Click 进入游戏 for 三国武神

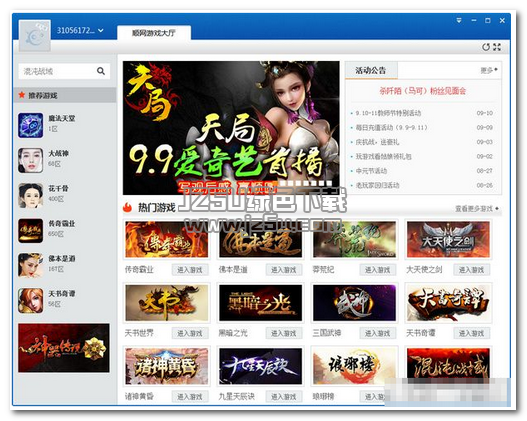[x=378, y=333]
